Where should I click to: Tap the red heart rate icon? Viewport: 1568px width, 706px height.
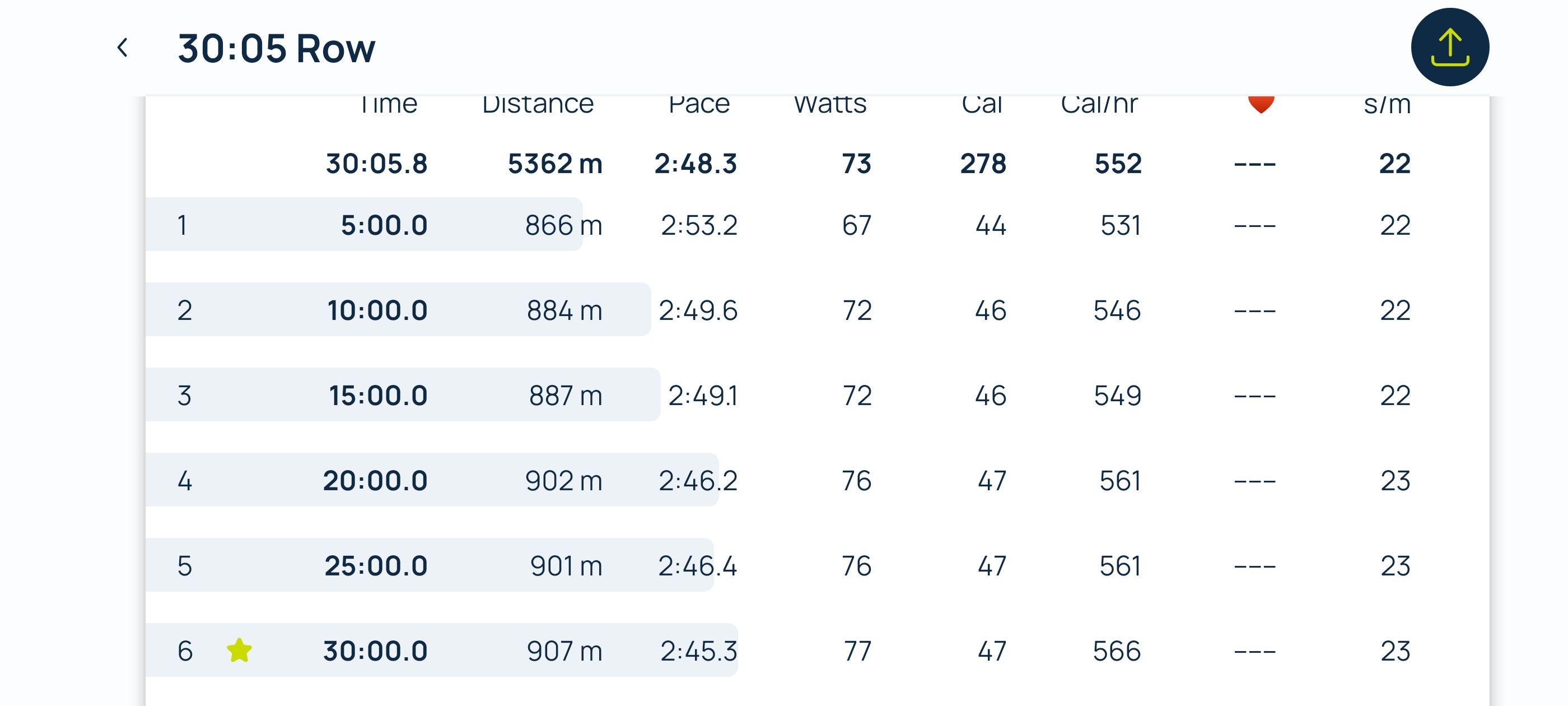1261,104
